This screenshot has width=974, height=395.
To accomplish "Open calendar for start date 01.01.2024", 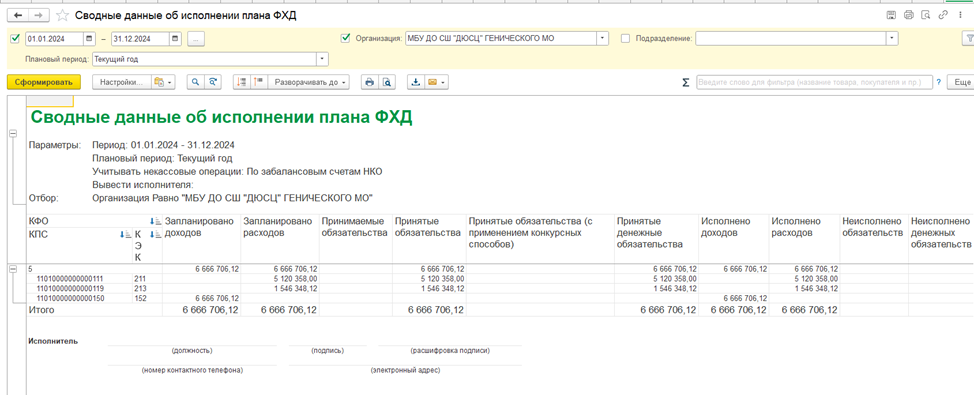I will (x=89, y=39).
